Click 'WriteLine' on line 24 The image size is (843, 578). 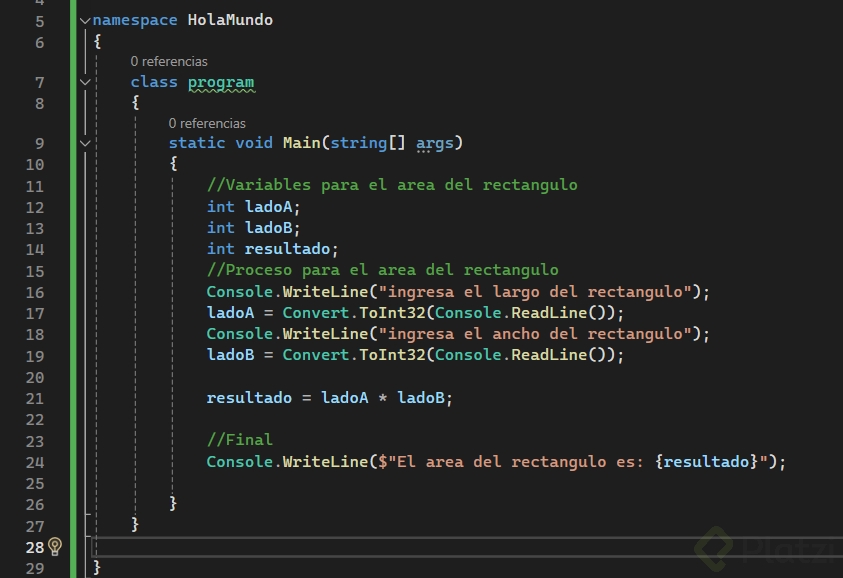[x=325, y=462]
